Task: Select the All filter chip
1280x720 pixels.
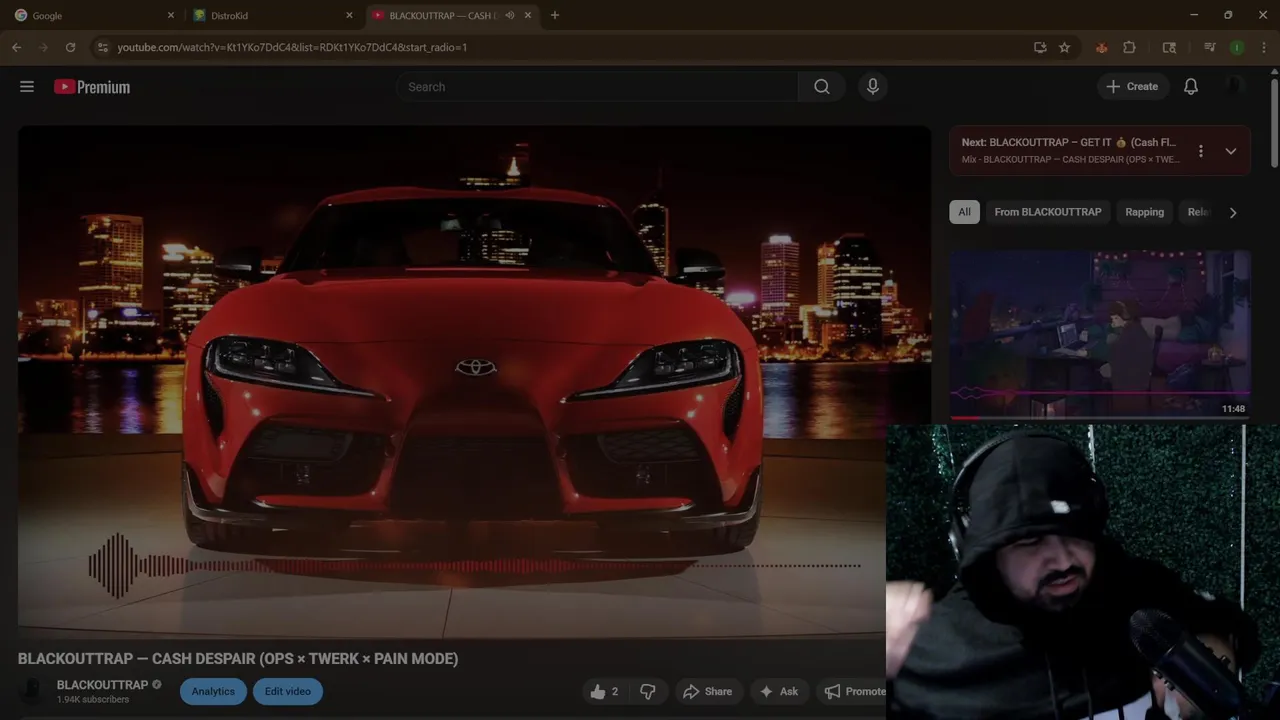Action: point(964,212)
